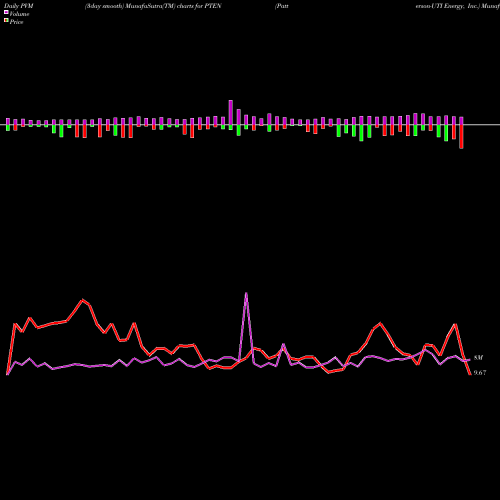Click the '8M' volume line end label

tap(478, 358)
